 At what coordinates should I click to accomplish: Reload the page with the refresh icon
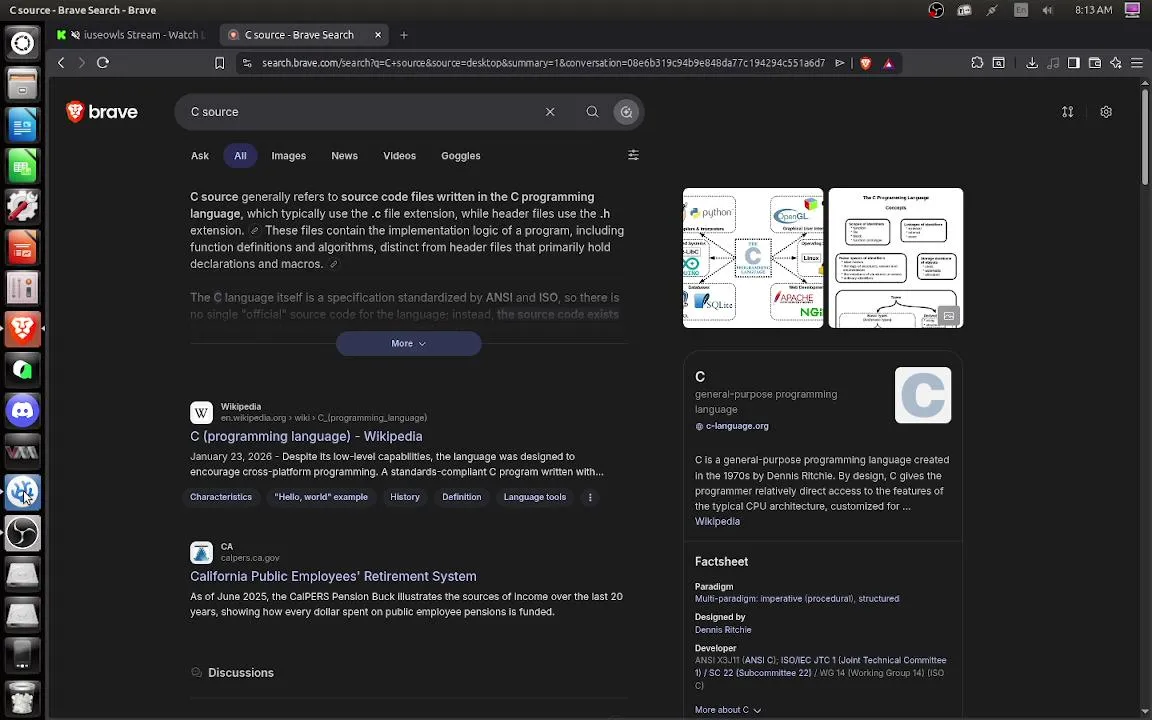[x=103, y=63]
